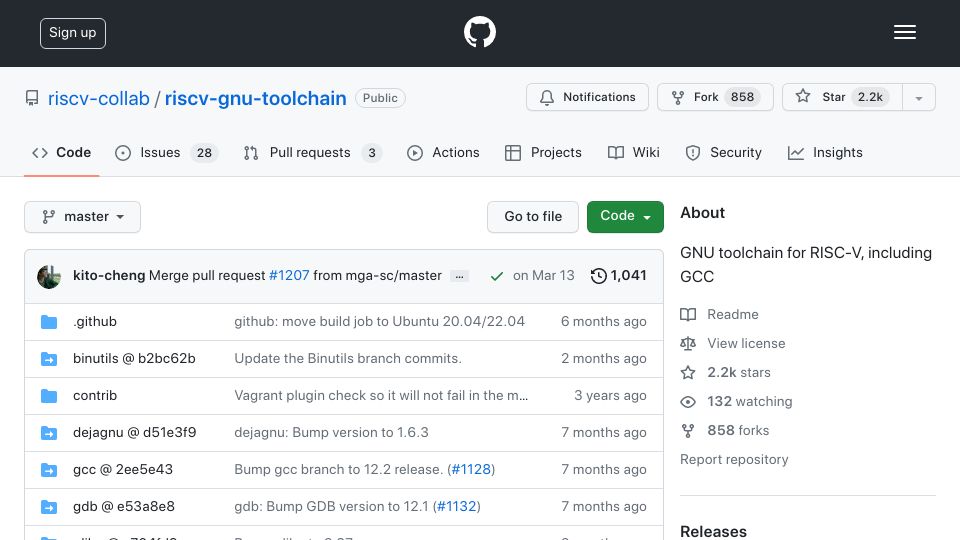960x540 pixels.
Task: Open the gdb @ e53a8e8 submodule
Action: [124, 506]
